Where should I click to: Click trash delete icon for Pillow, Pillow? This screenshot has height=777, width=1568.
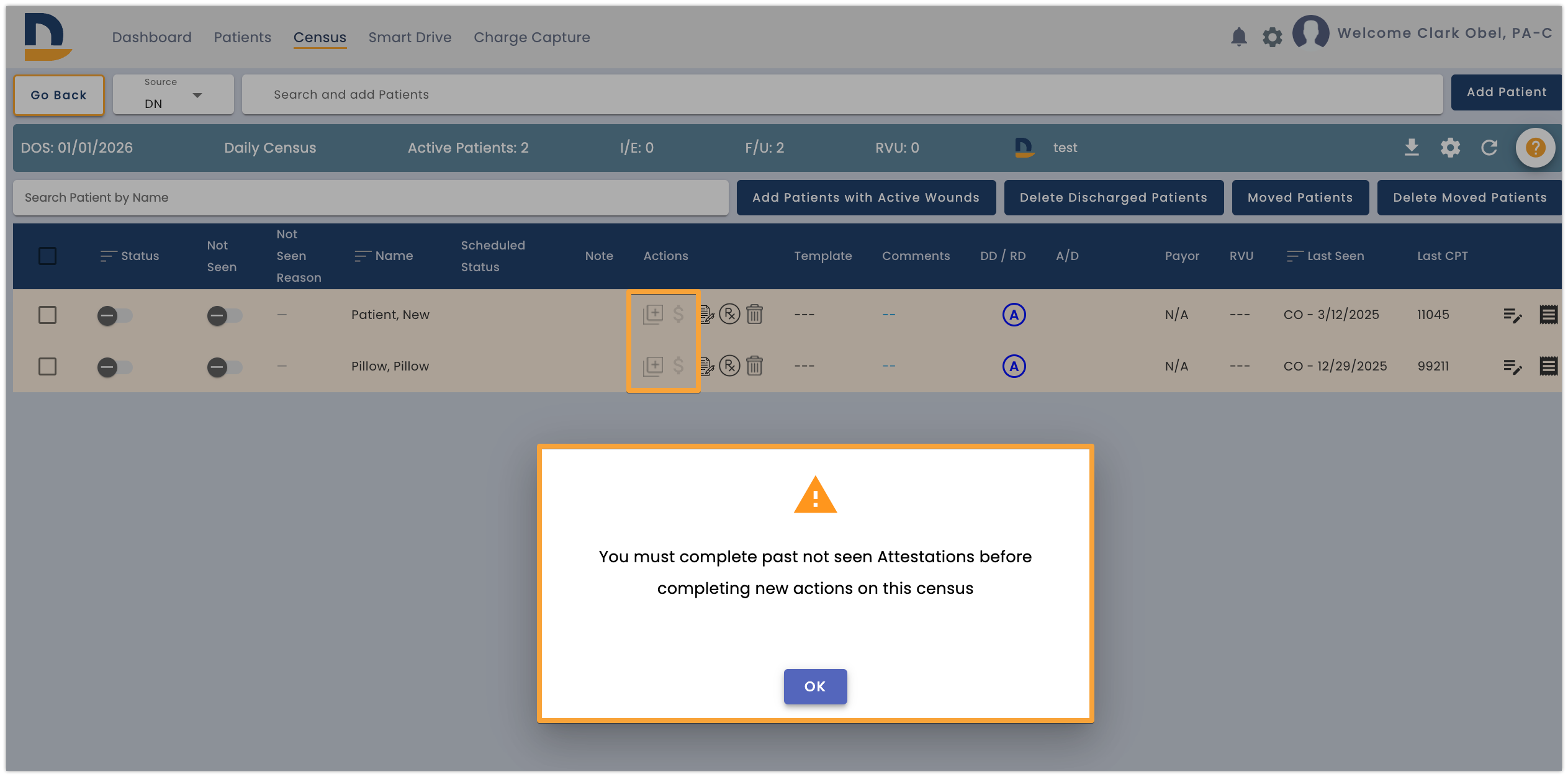[754, 366]
